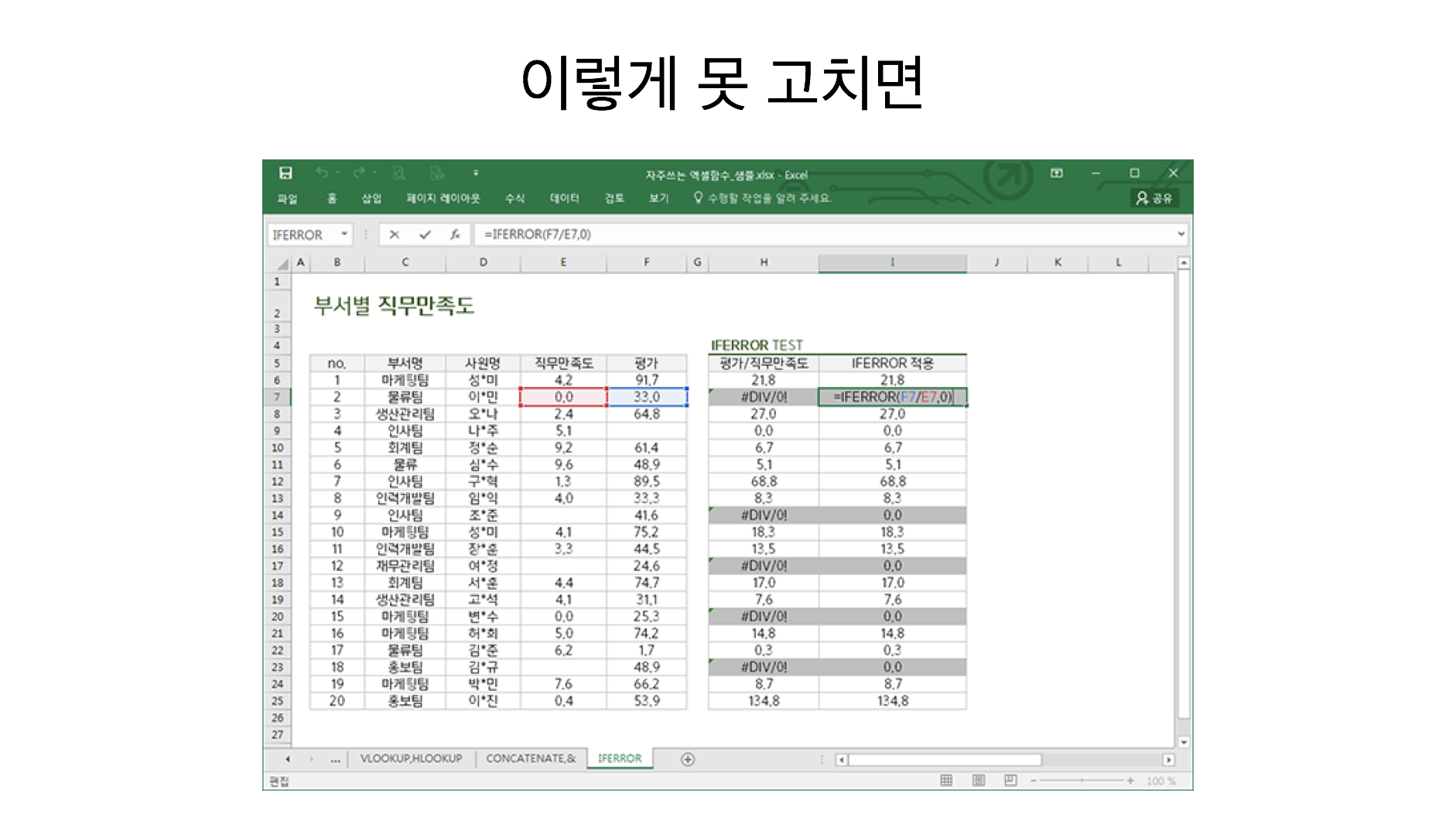Image resolution: width=1456 pixels, height=814 pixels.
Task: Switch to Normal view icon in status bar
Action: 946,781
